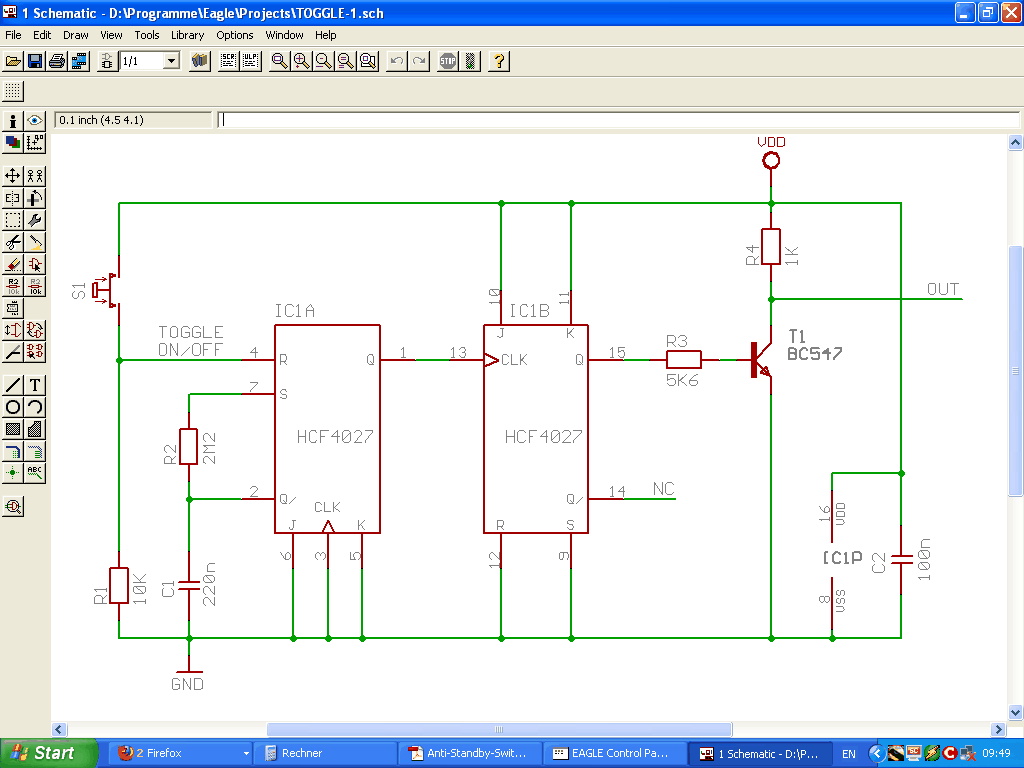Select the Junction green dot tool
Screen dimensions: 1024x768
[x=12, y=473]
